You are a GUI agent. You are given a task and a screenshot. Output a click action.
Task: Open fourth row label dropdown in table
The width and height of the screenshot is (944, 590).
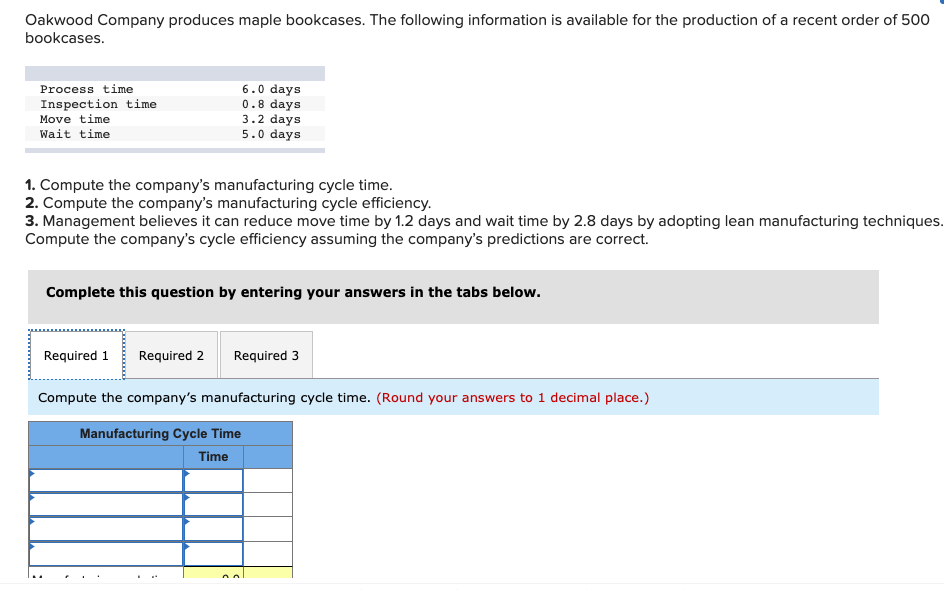[106, 554]
